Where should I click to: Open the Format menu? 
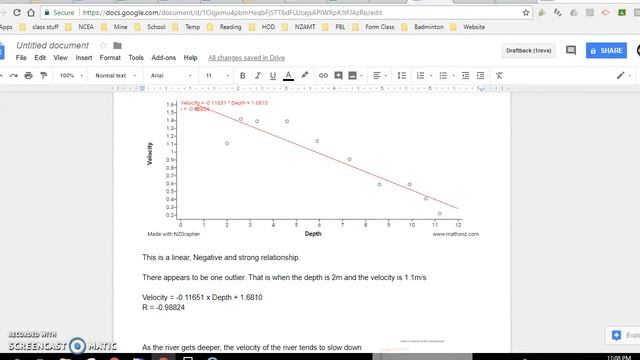coord(110,58)
